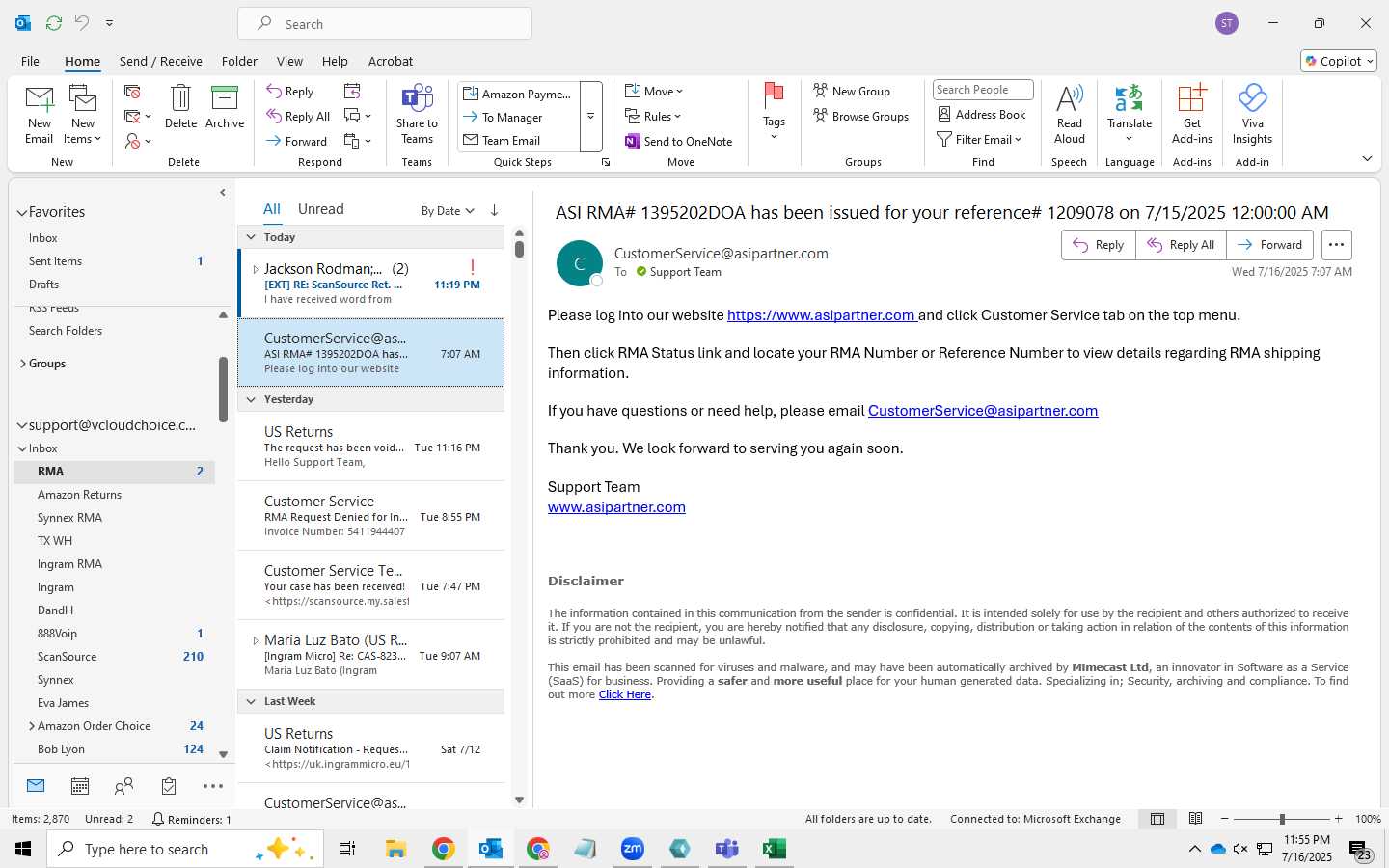
Task: Open the Folder ribbon tab
Action: coord(239,61)
